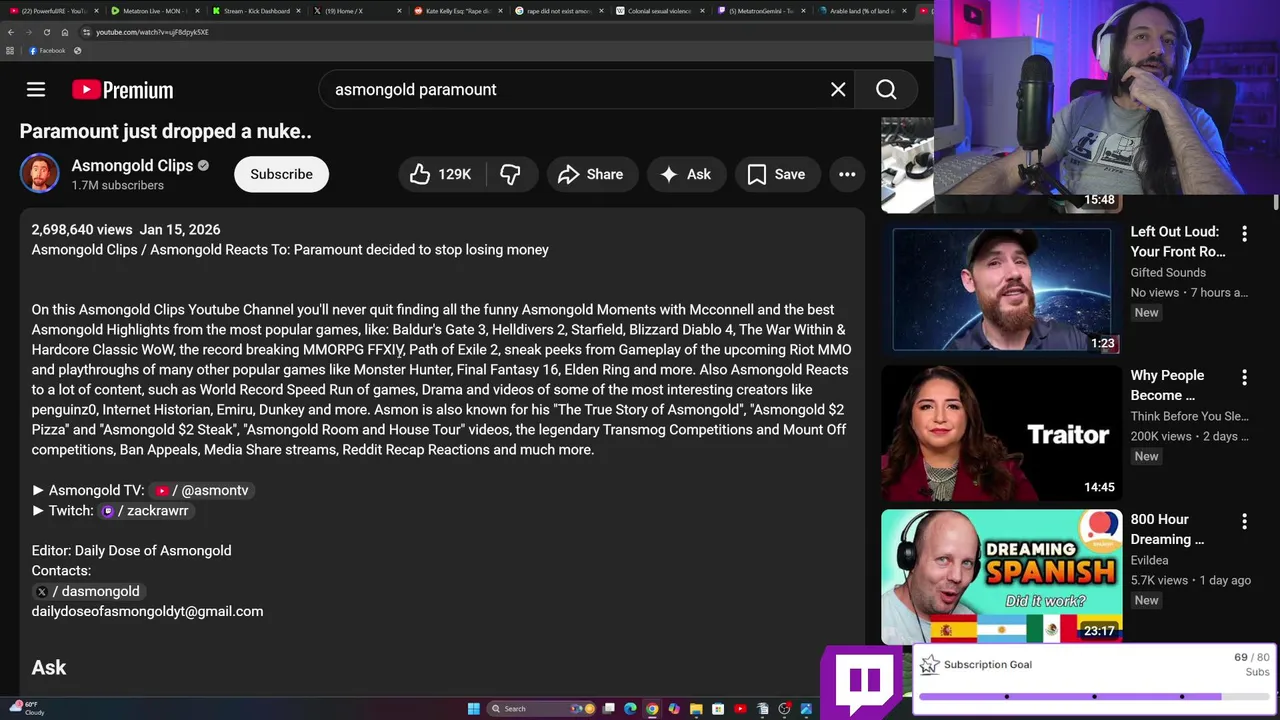Open options for the Why People Become video

[x=1244, y=378]
